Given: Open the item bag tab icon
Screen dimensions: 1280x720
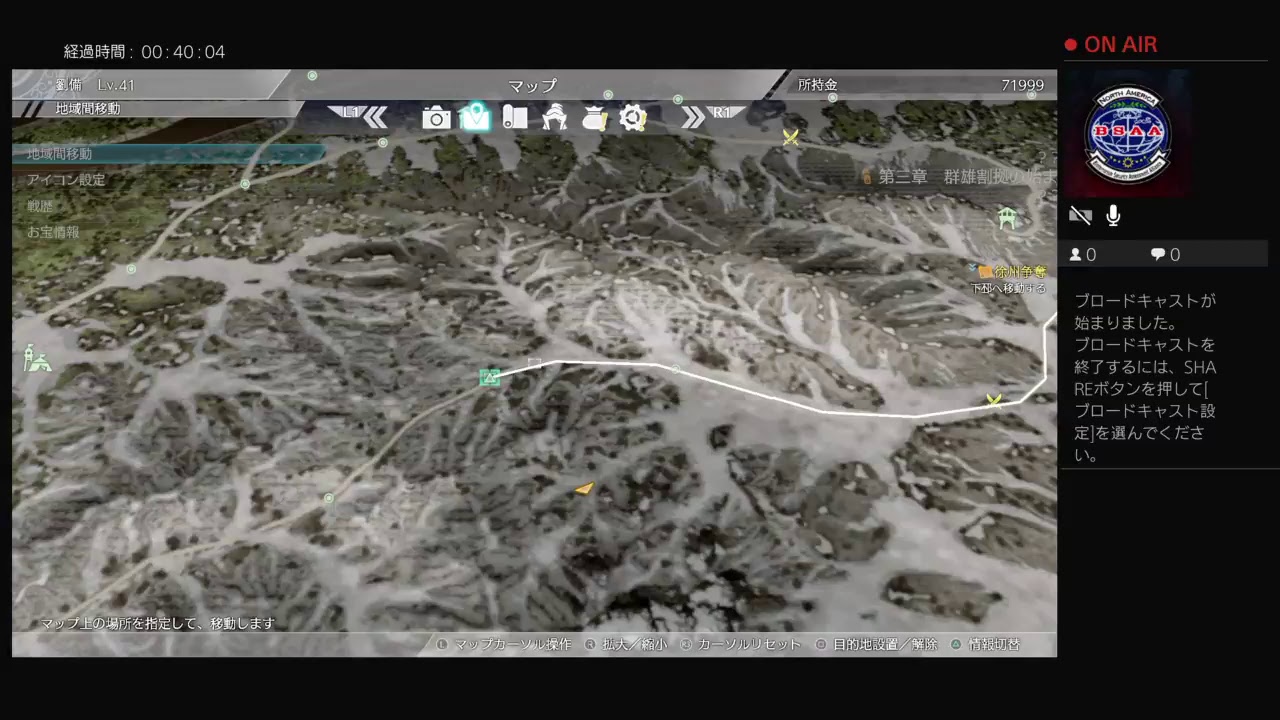Looking at the screenshot, I should [594, 119].
